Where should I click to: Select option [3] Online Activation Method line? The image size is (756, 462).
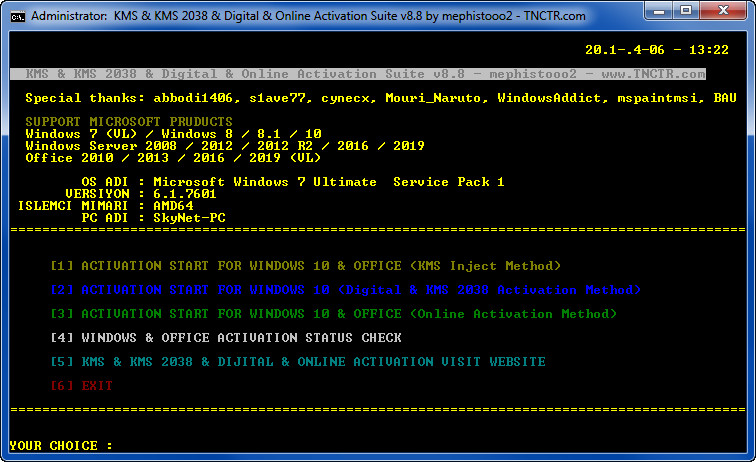pos(334,314)
